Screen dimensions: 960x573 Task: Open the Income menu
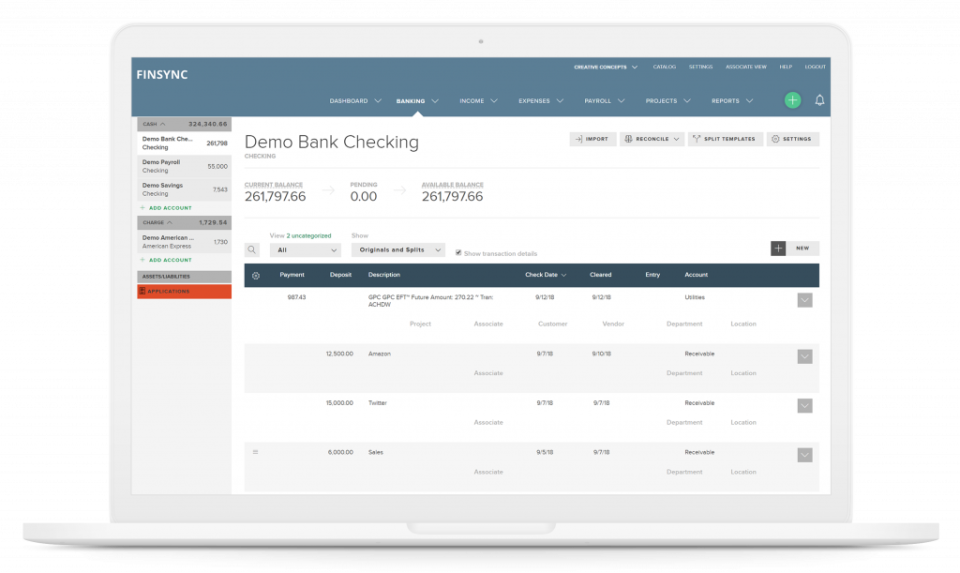click(x=478, y=100)
